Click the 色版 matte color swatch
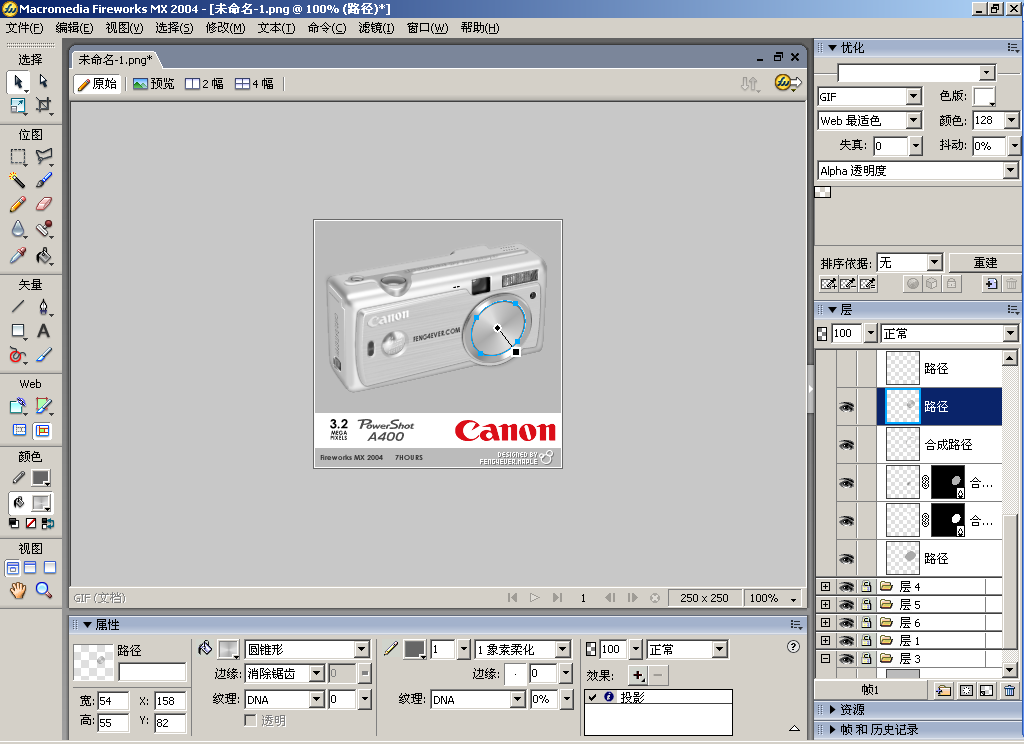1024x744 pixels. tap(984, 97)
